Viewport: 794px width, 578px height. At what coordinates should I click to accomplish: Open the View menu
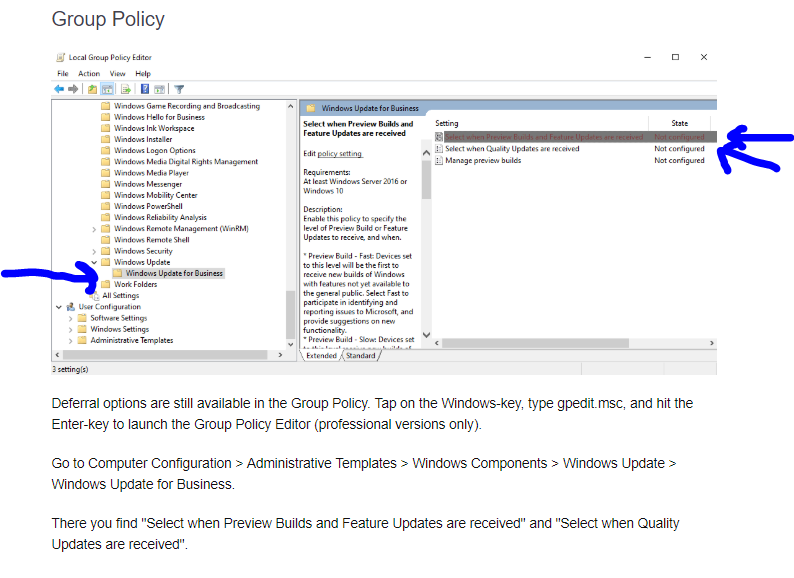pyautogui.click(x=117, y=73)
